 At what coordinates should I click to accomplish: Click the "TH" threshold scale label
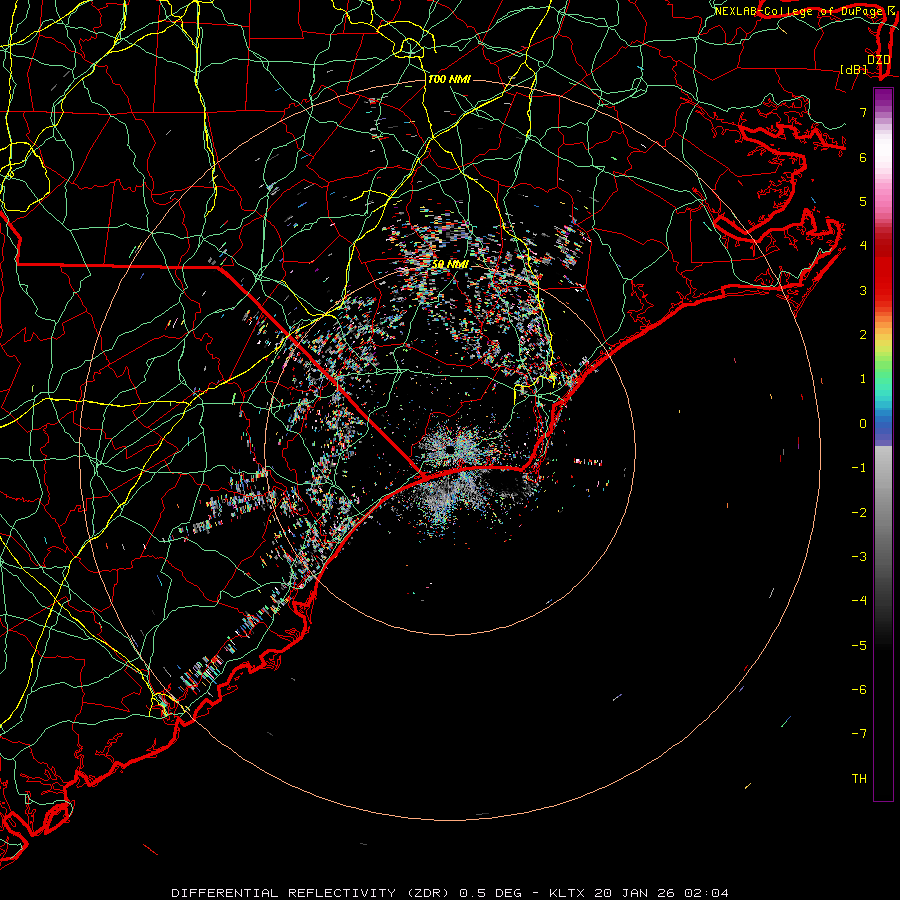859,779
